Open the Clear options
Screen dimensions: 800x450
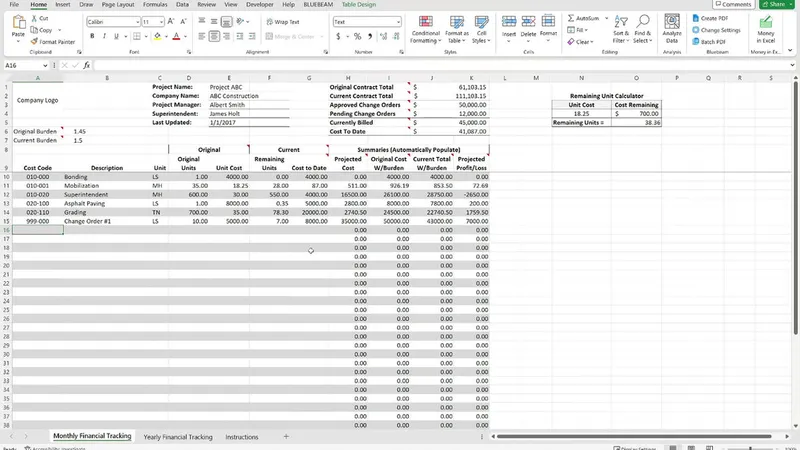coord(580,42)
